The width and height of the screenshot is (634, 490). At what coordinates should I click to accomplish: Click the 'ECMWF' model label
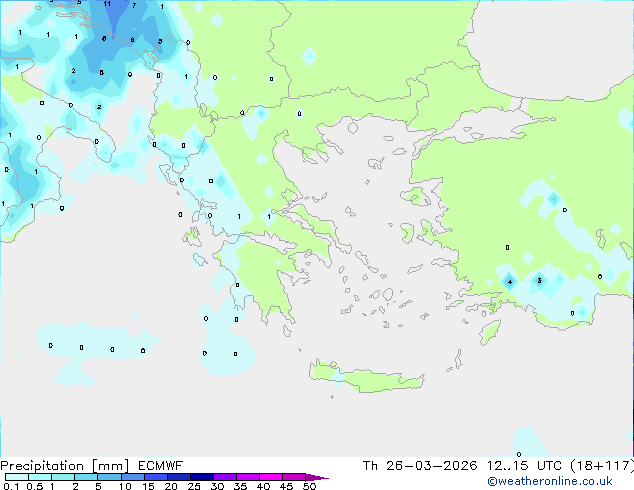(x=161, y=466)
